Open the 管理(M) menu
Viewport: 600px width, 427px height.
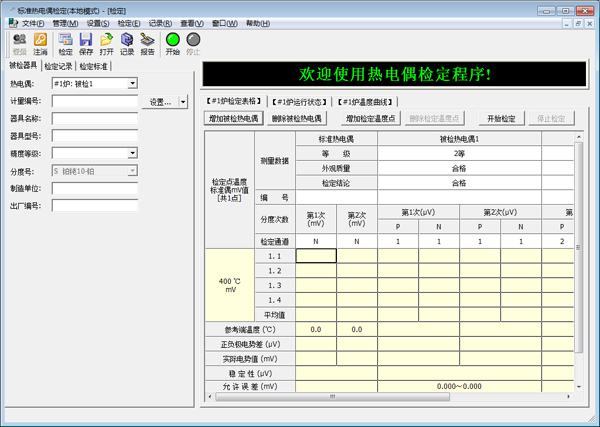coord(65,22)
